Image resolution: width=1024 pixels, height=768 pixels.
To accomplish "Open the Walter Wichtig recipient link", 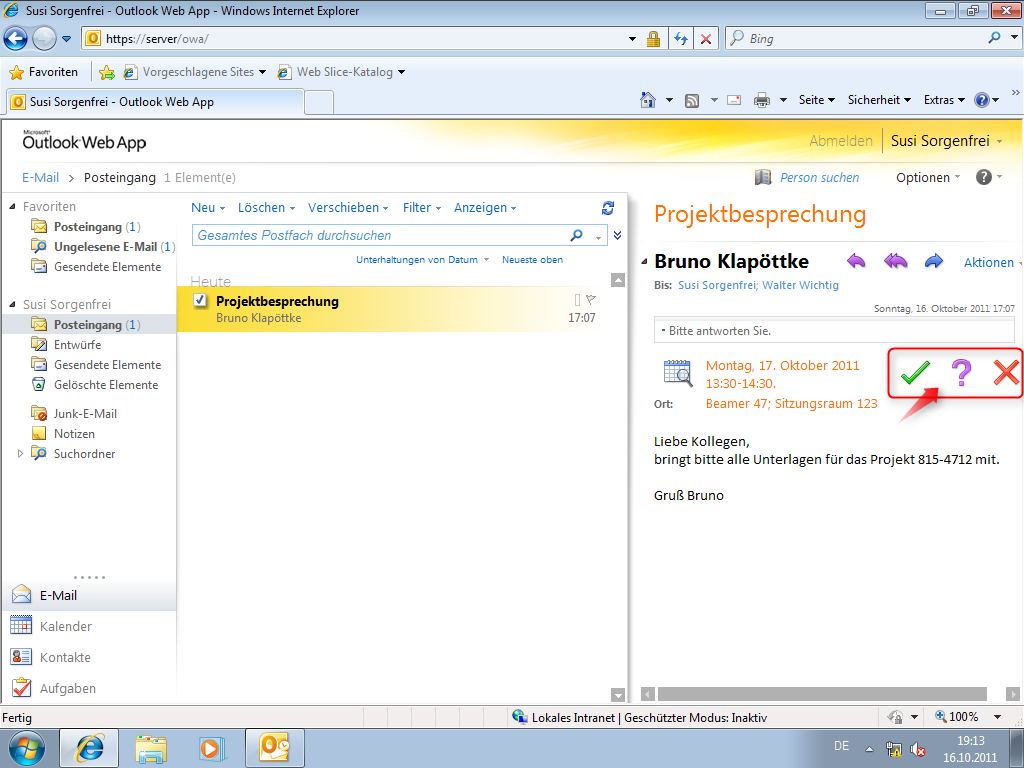I will coord(801,285).
